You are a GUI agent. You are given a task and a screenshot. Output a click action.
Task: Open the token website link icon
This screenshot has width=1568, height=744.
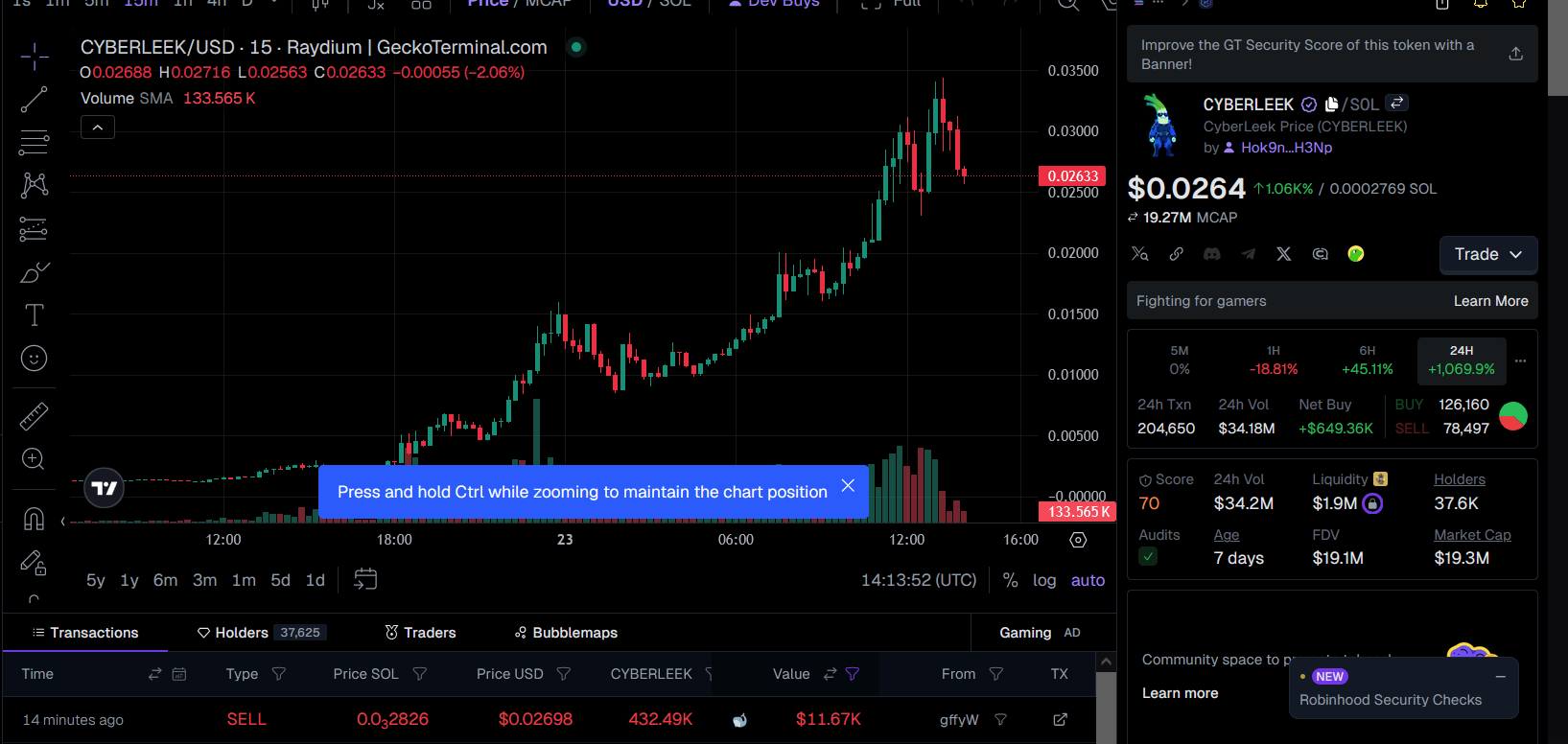tap(1176, 254)
